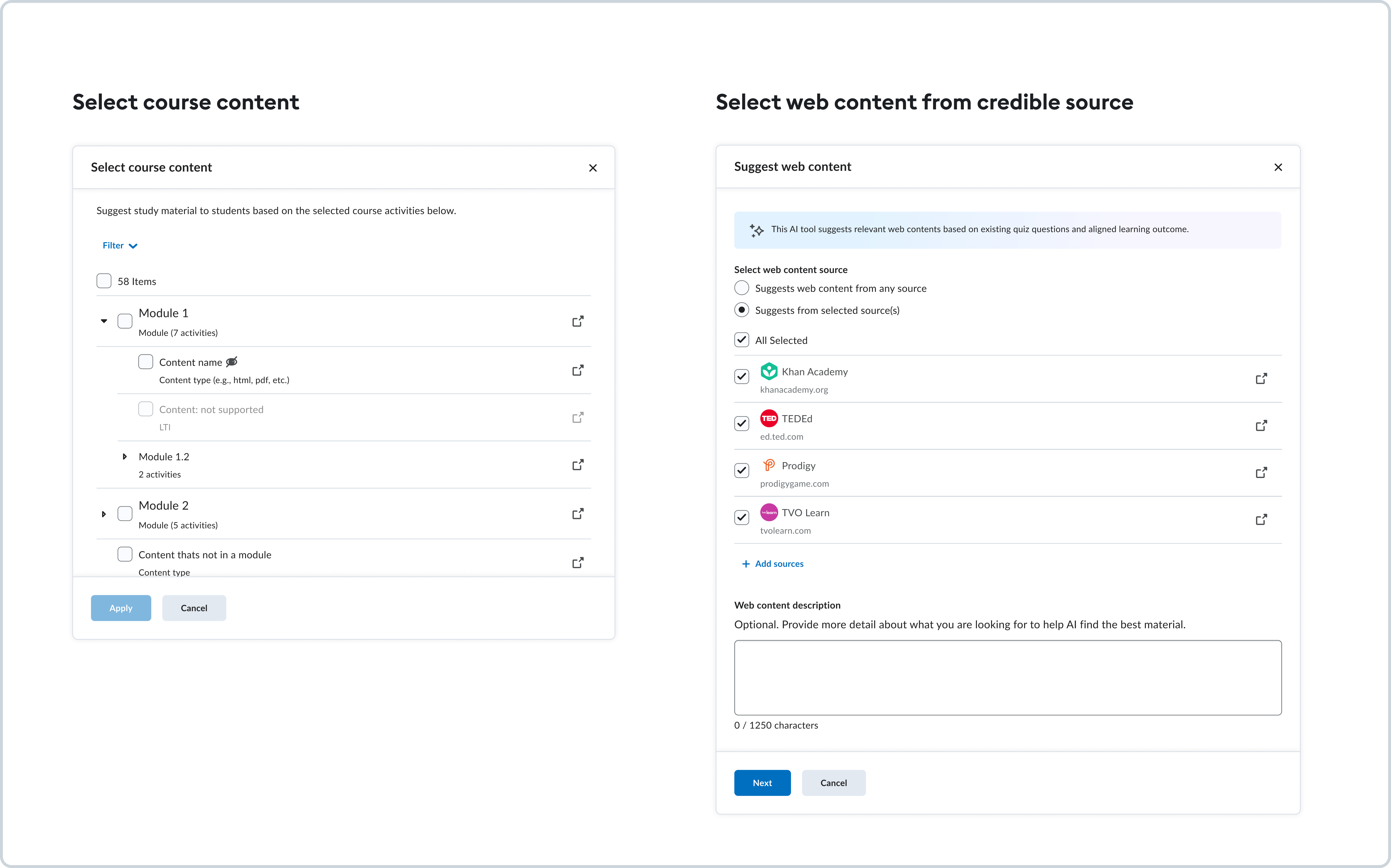Click the 'Content: not supported' label
Image resolution: width=1391 pixels, height=868 pixels.
(211, 410)
